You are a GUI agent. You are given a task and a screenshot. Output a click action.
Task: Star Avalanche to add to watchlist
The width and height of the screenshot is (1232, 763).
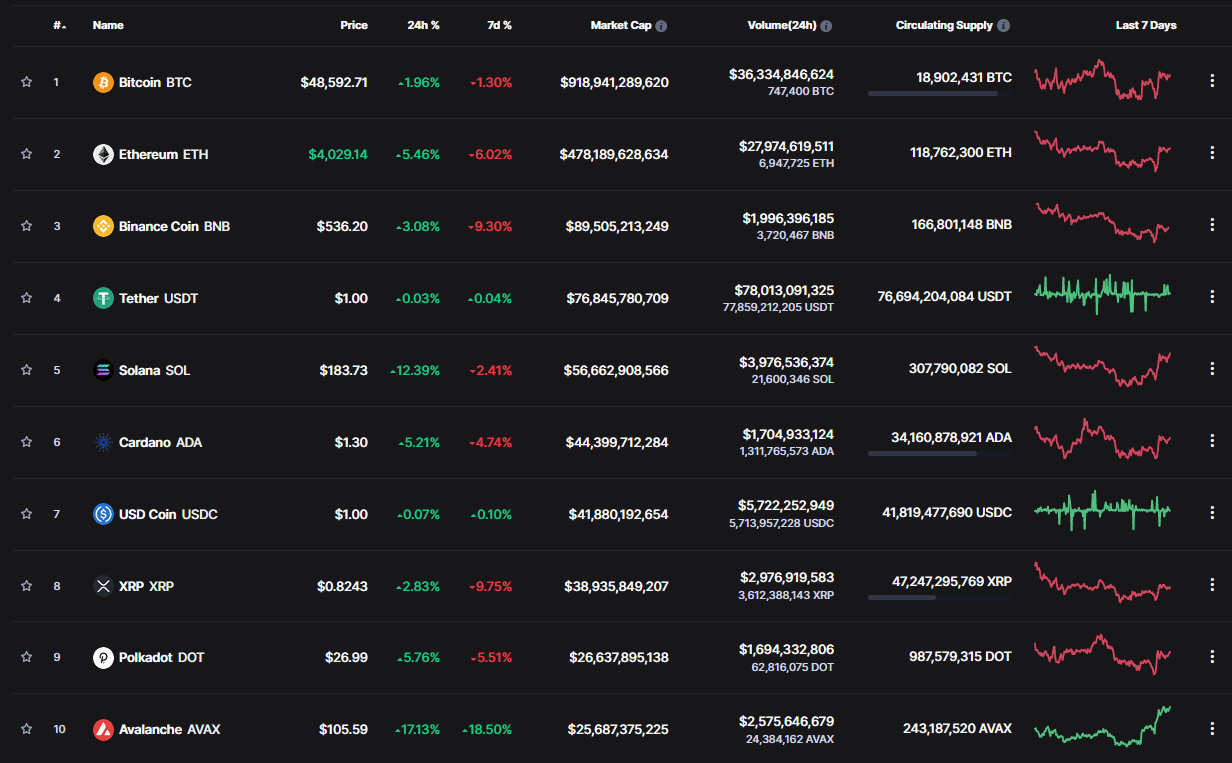[27, 729]
